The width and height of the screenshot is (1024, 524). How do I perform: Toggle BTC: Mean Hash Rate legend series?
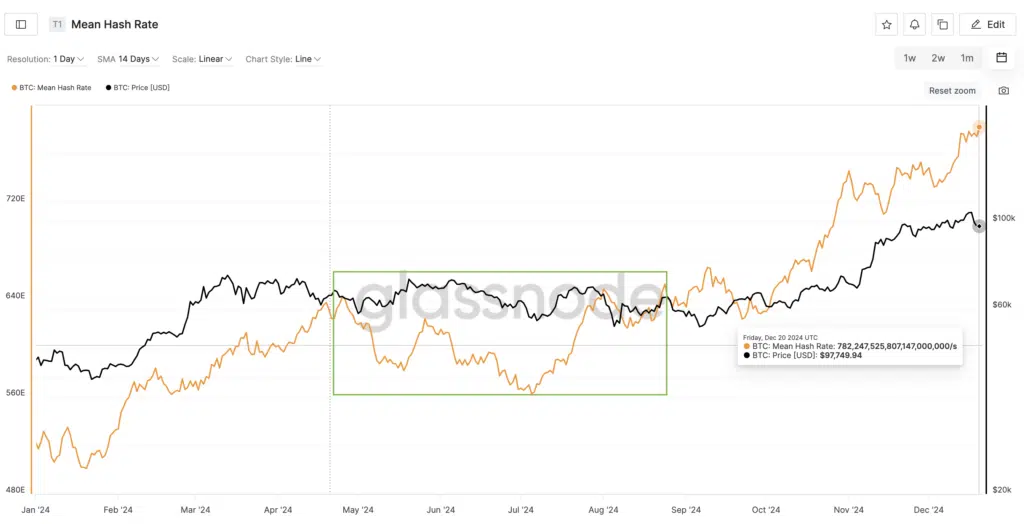pyautogui.click(x=52, y=88)
